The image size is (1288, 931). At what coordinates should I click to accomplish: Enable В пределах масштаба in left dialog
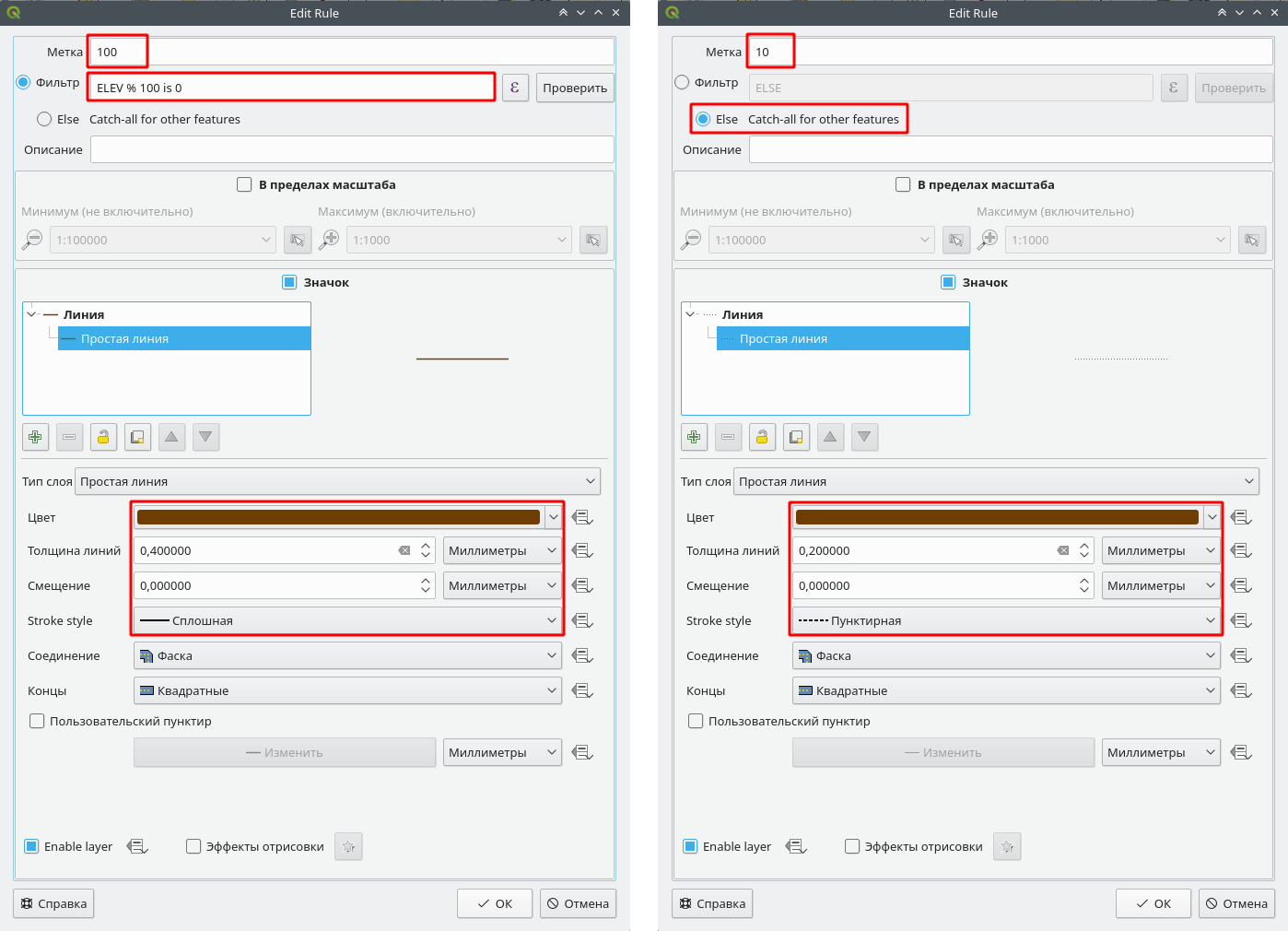[x=244, y=184]
